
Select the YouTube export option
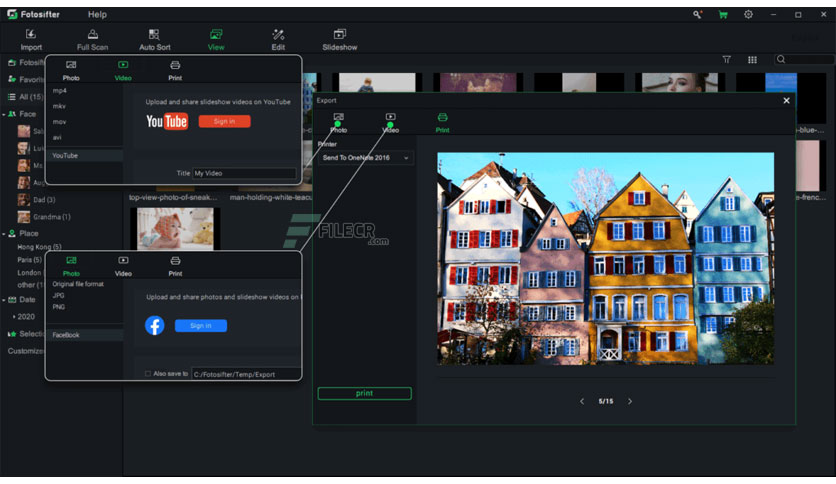(x=85, y=156)
